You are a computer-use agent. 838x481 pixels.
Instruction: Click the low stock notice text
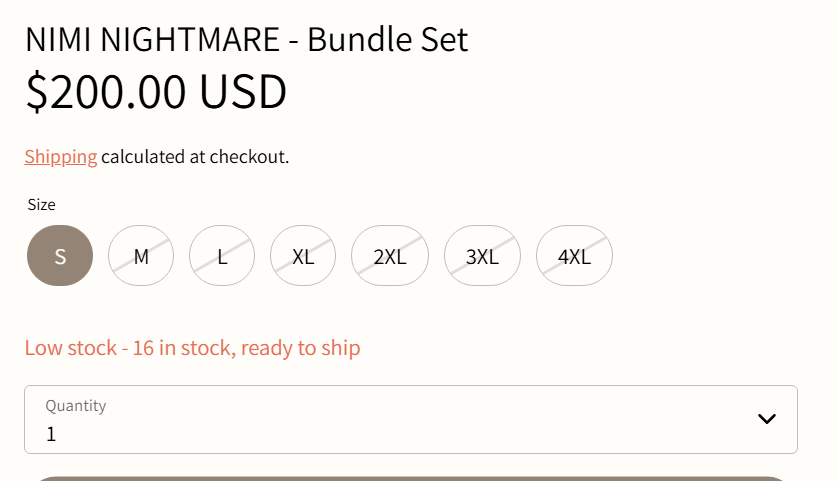pyautogui.click(x=192, y=348)
